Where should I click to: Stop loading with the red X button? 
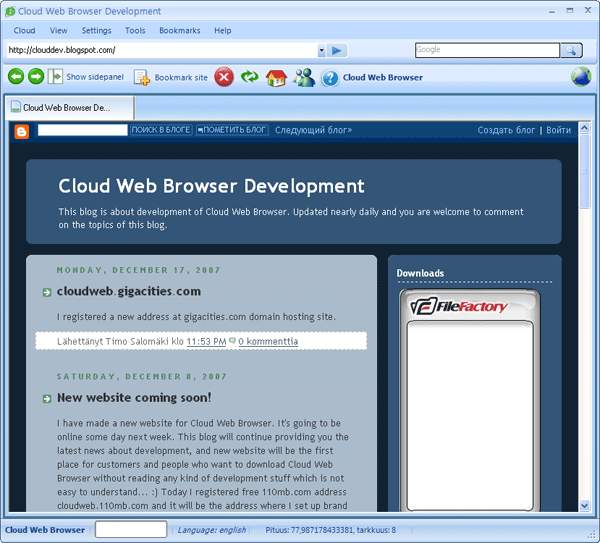(x=224, y=77)
